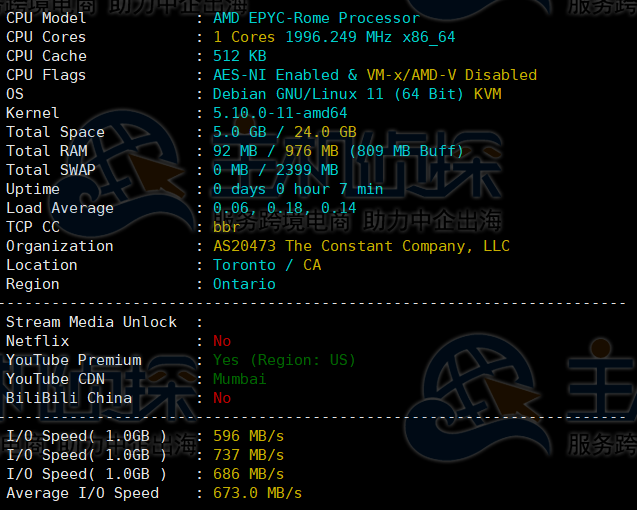Select the Ontario region value
Screen dimensions: 637x510
(244, 284)
